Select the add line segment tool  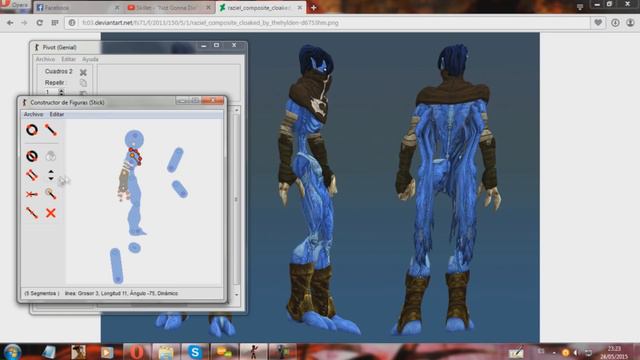[x=51, y=130]
